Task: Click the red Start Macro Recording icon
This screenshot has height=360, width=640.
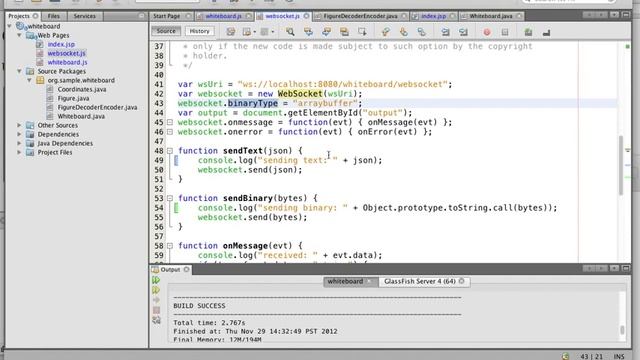Action: point(487,32)
